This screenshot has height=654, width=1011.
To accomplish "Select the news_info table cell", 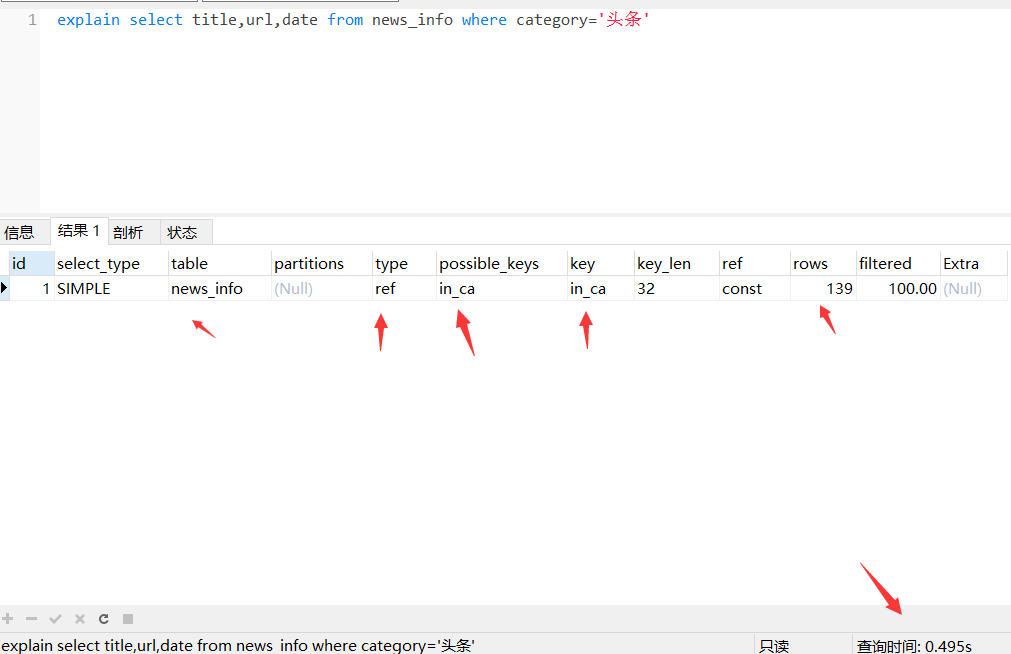I will 220,288.
